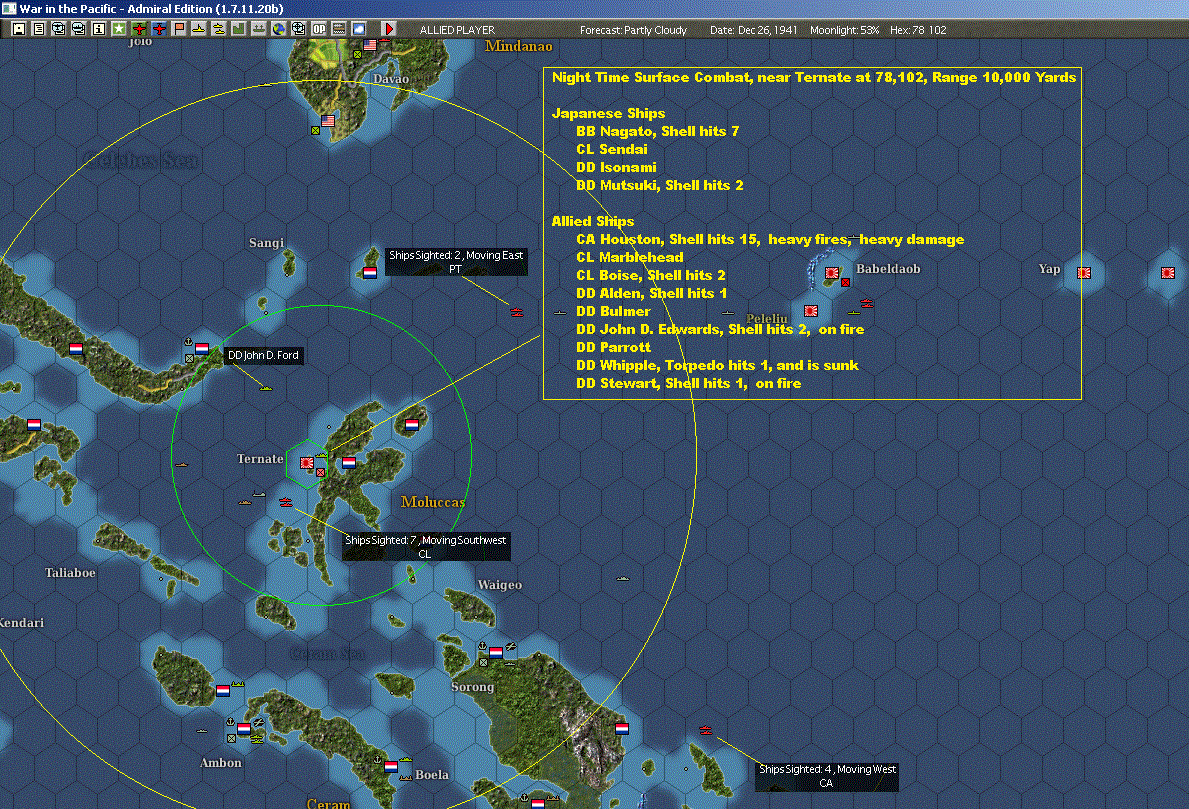Click the globe toolbar icon
The image size is (1189, 809).
[x=279, y=29]
